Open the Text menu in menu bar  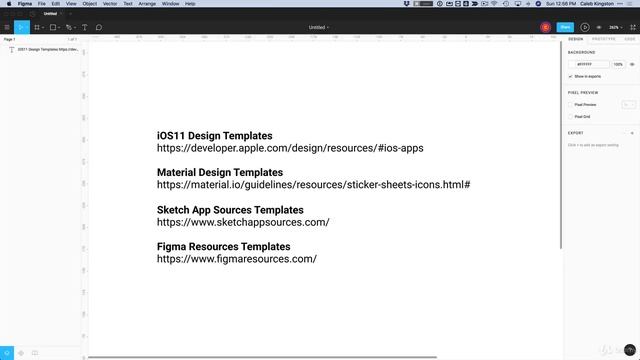[x=128, y=4]
